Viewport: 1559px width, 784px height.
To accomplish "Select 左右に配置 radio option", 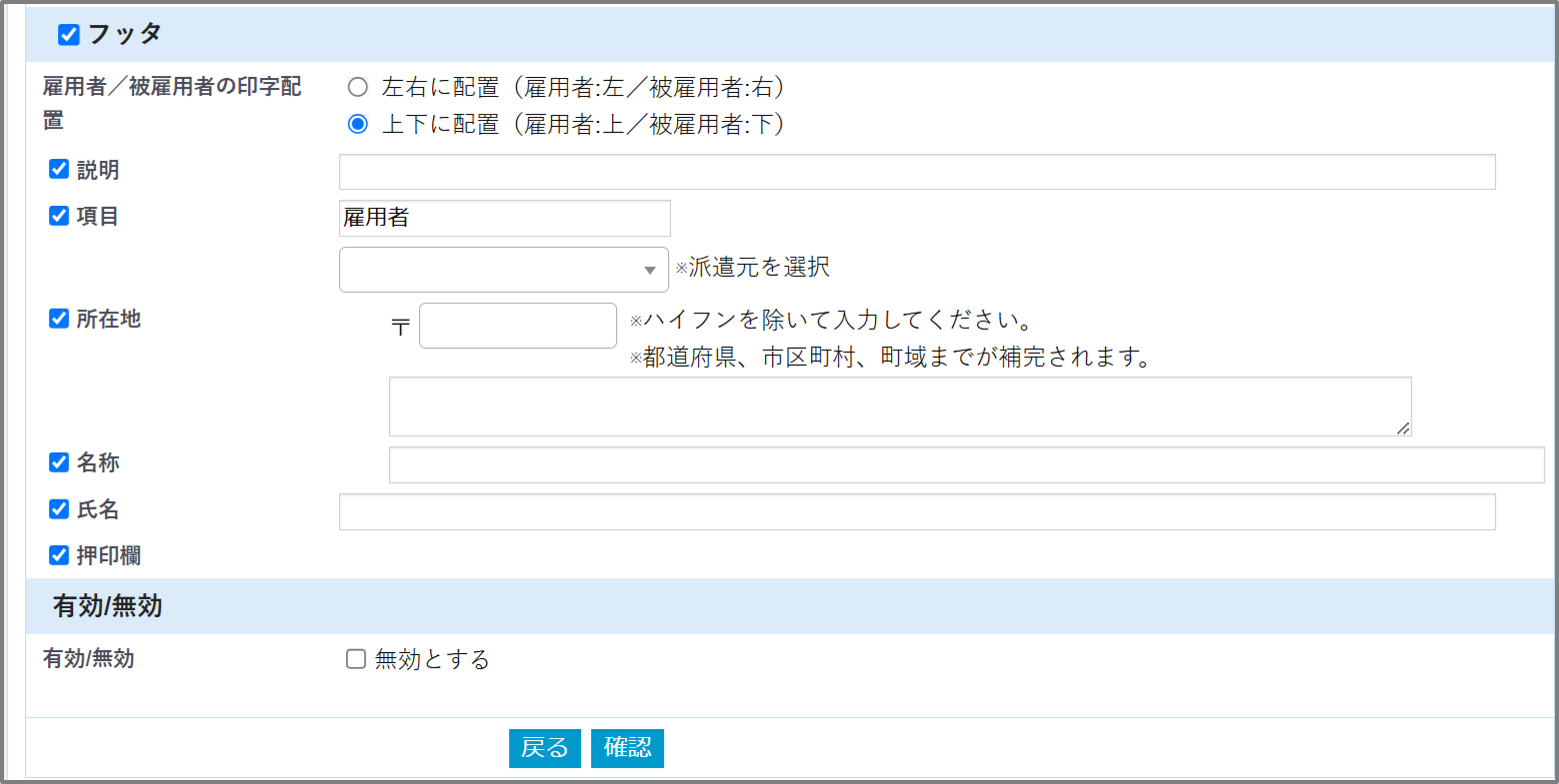I will tap(357, 87).
